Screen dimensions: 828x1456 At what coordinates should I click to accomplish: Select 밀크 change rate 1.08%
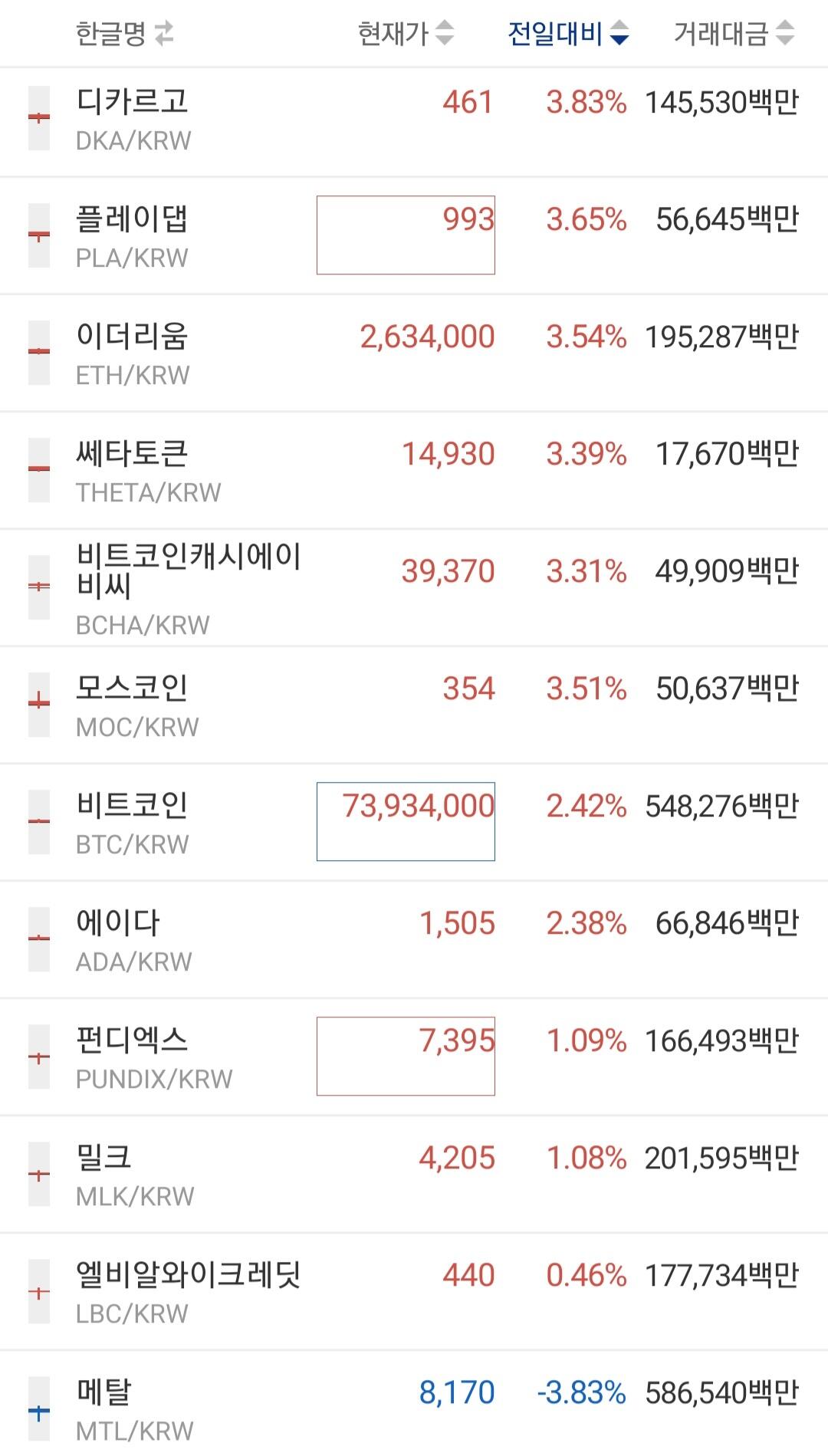[x=586, y=1158]
